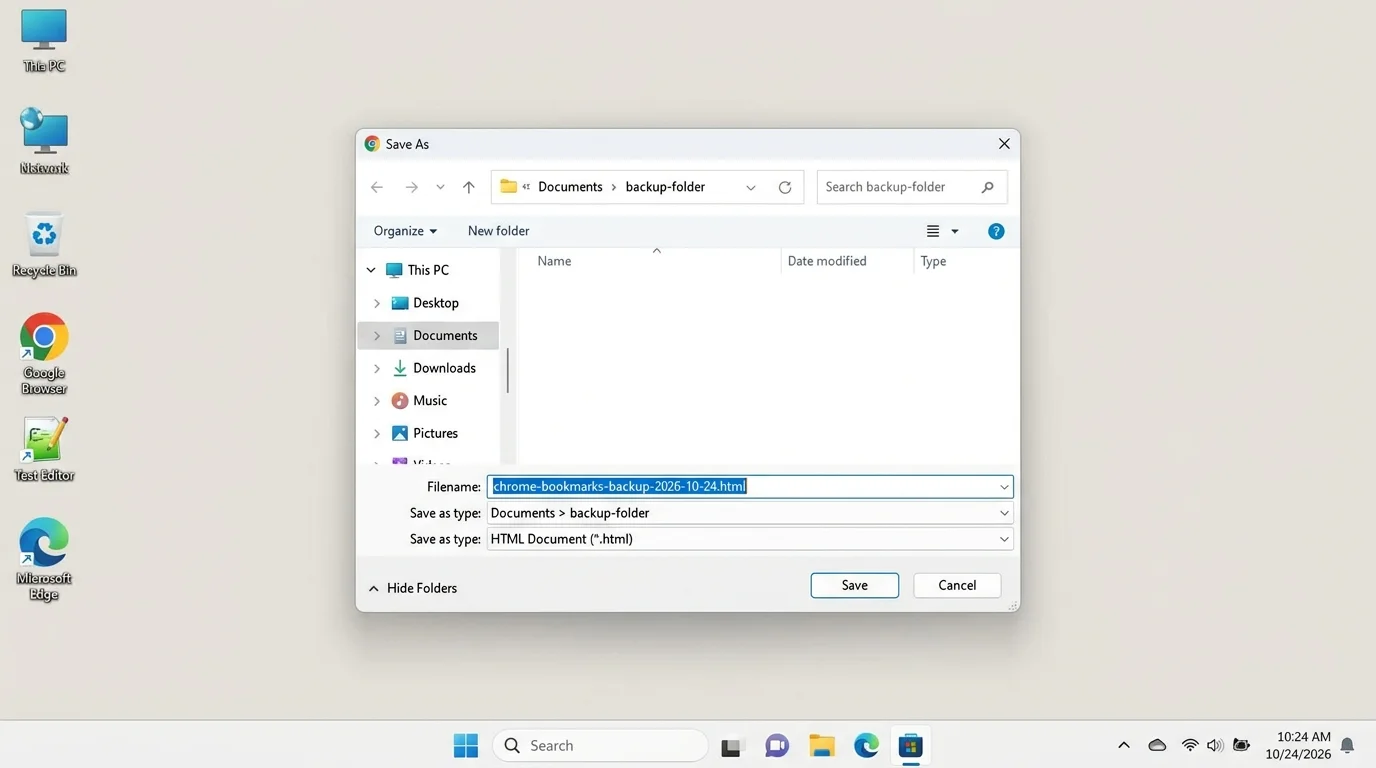Expand the address bar's previous locations dropdown
The height and width of the screenshot is (768, 1376).
(751, 187)
